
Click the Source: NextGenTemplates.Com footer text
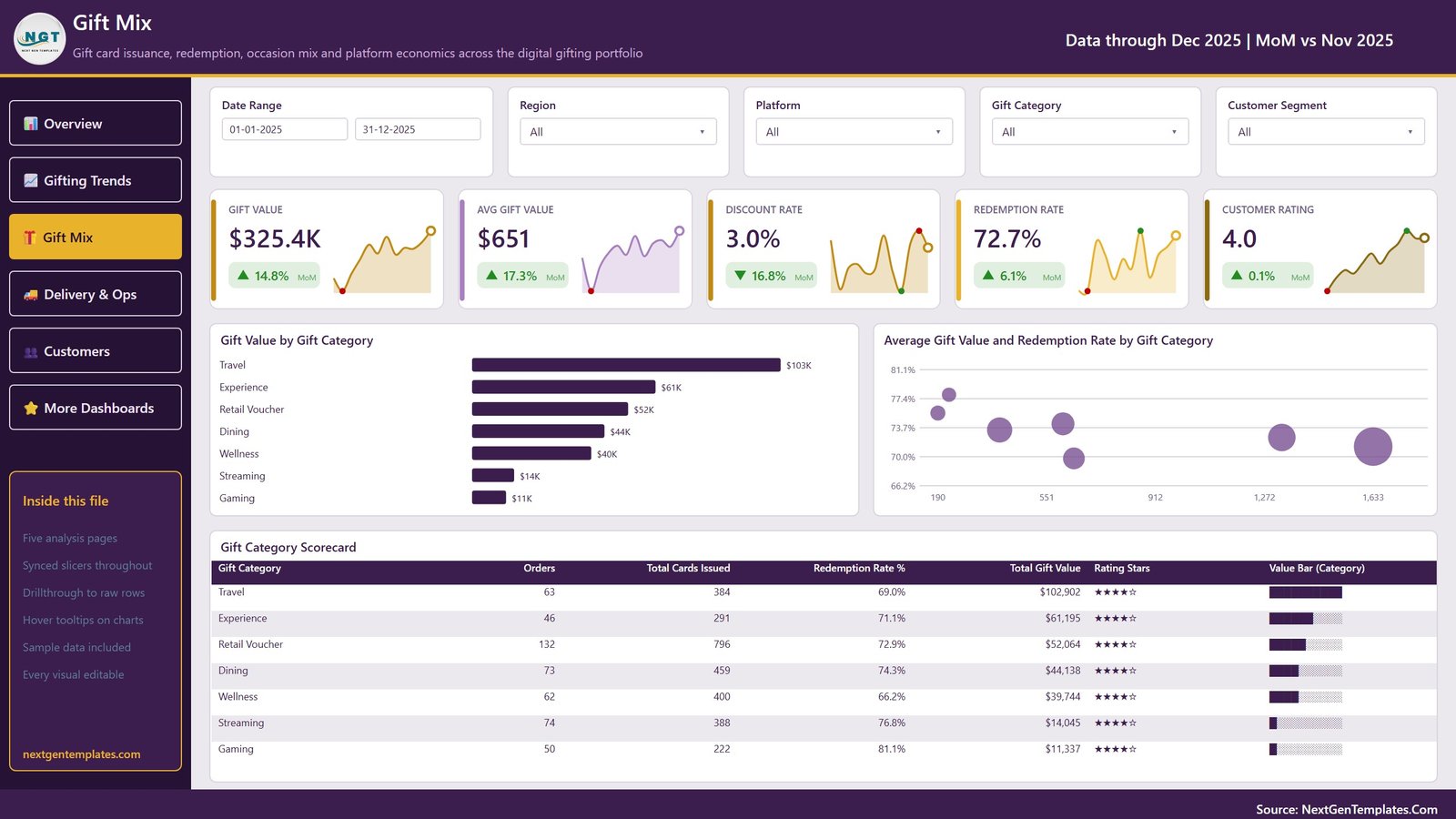(1347, 809)
